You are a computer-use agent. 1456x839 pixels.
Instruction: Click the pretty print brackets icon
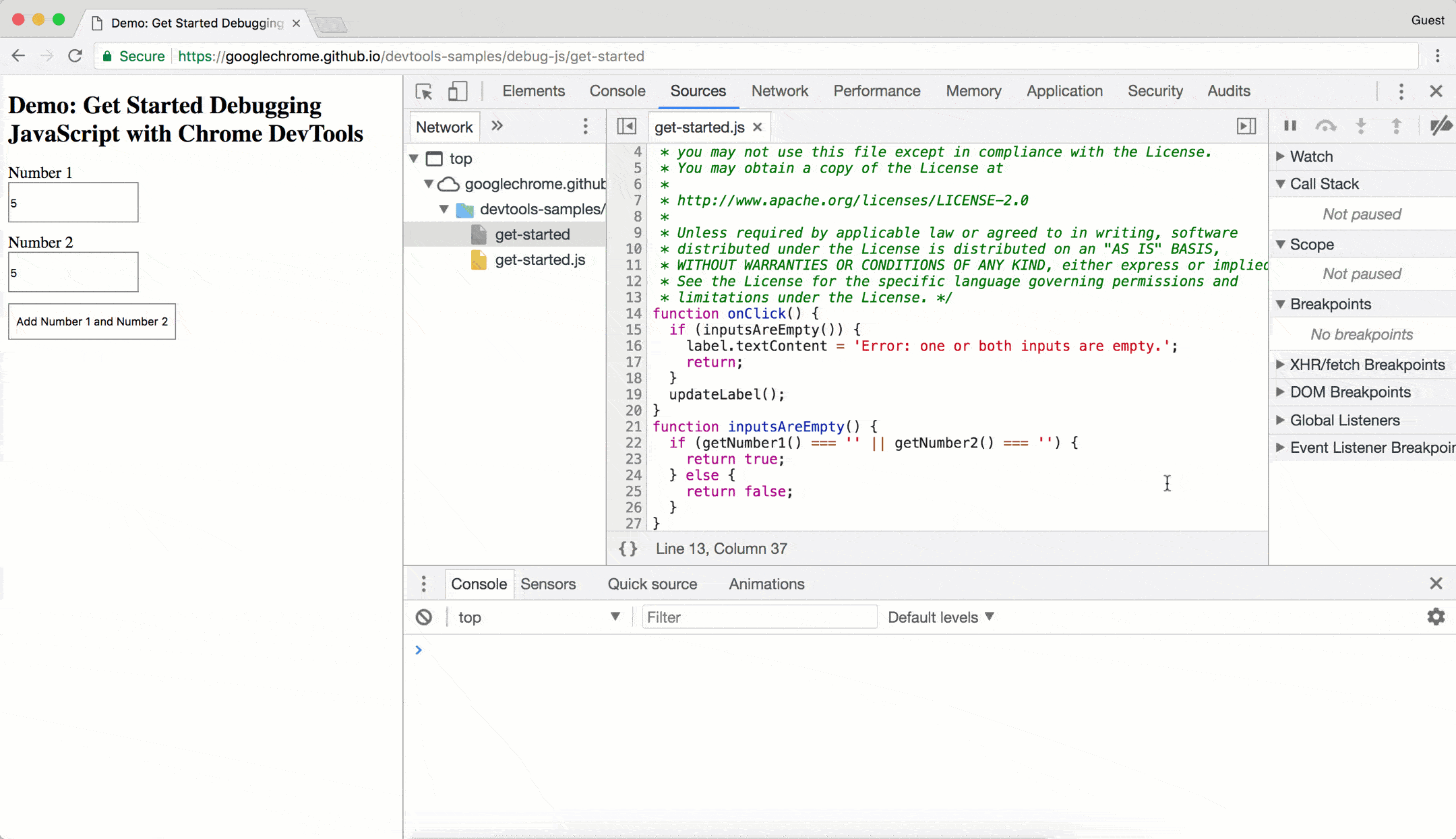coord(628,548)
